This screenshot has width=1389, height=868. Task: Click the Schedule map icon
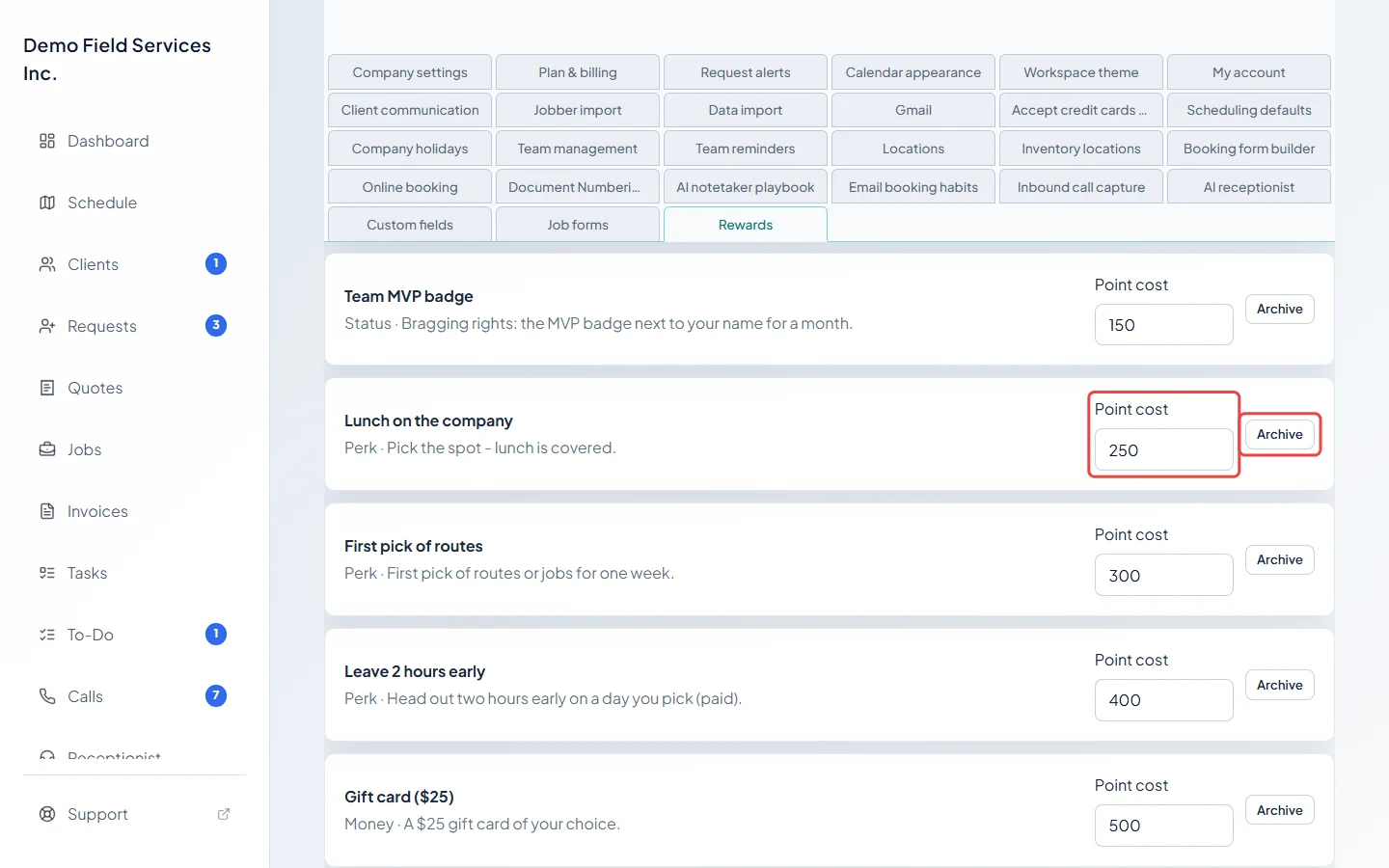pos(47,203)
